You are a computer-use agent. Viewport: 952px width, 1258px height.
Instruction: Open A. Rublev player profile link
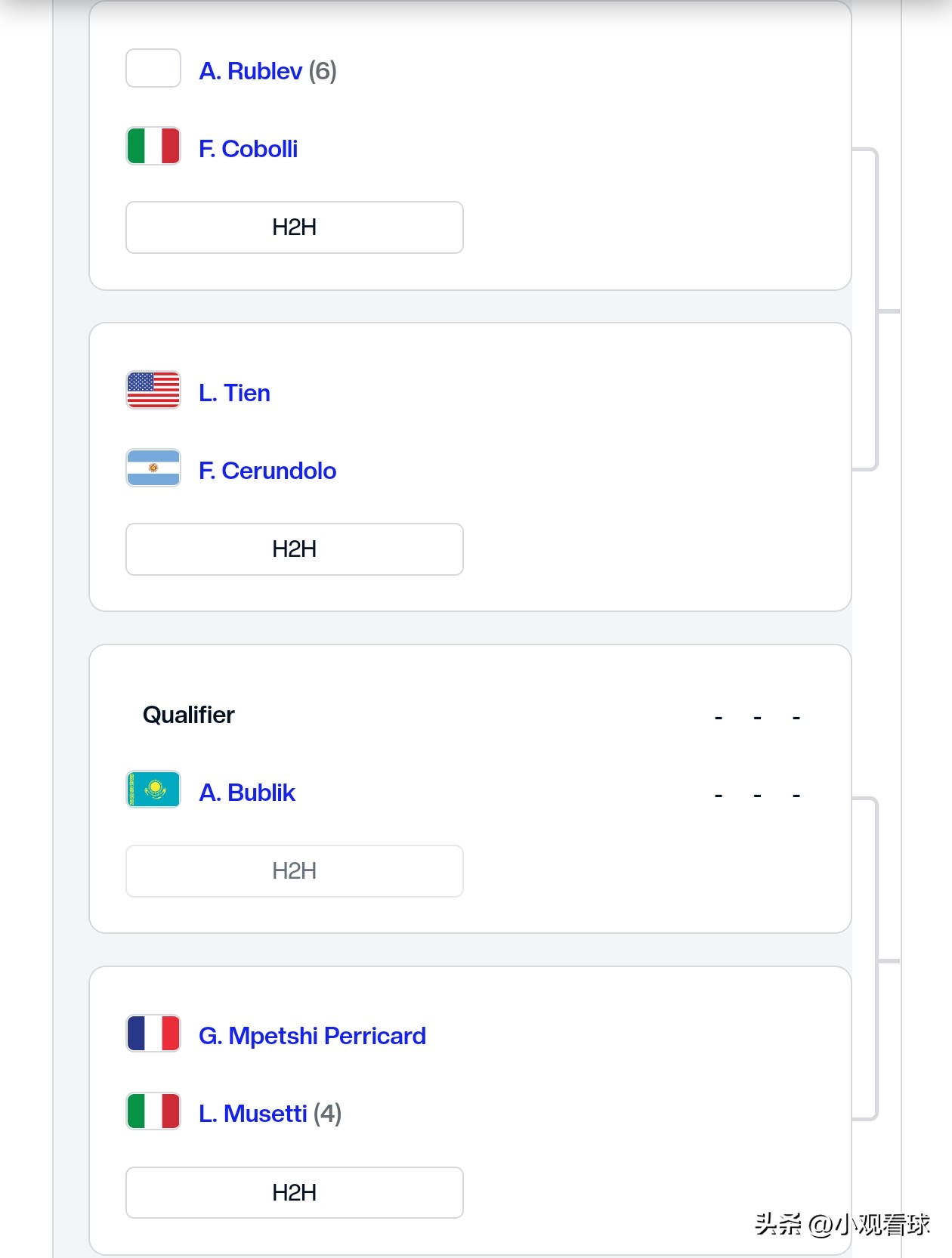pos(250,71)
